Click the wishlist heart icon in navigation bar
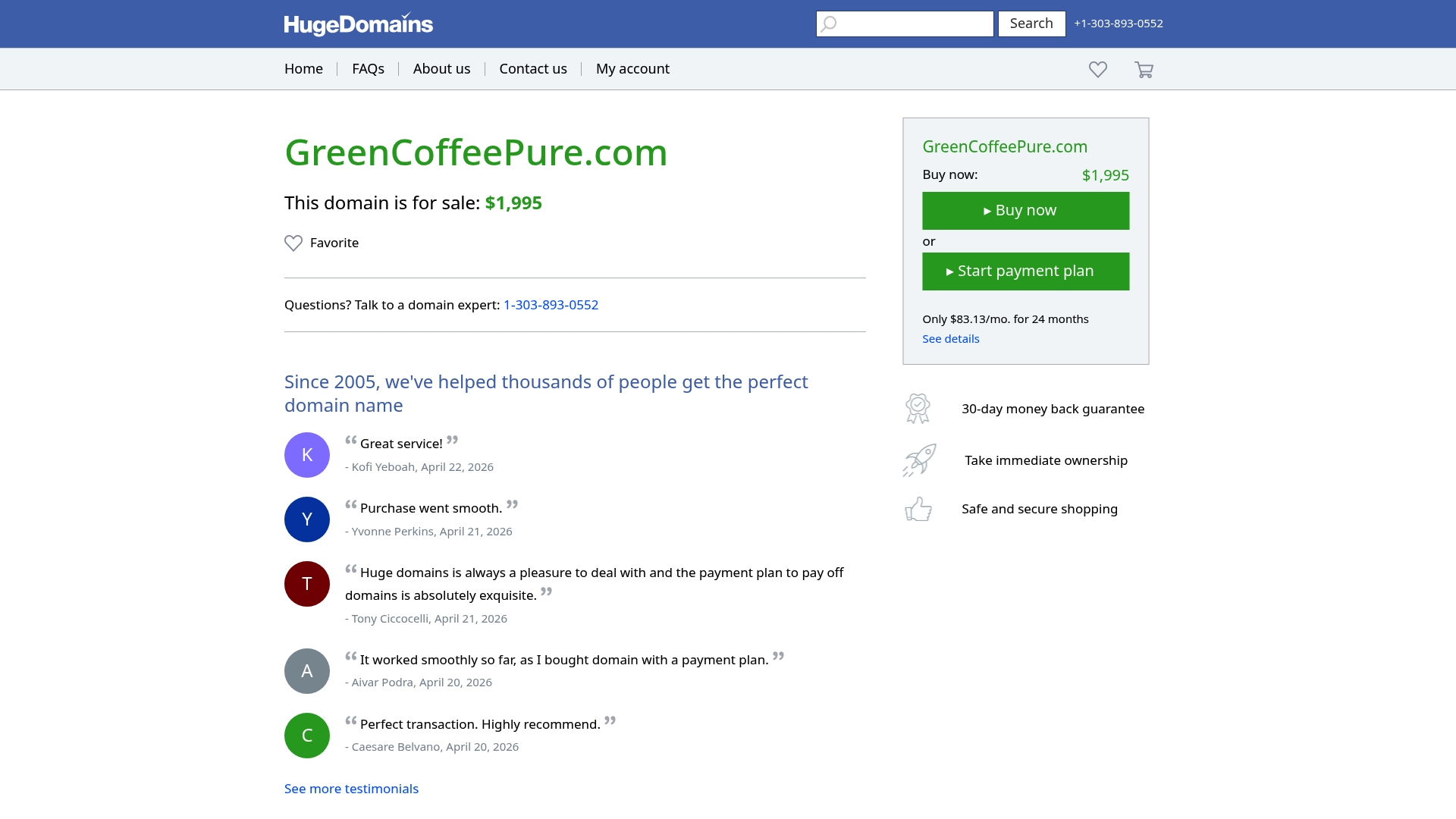This screenshot has width=1456, height=819. [x=1097, y=69]
